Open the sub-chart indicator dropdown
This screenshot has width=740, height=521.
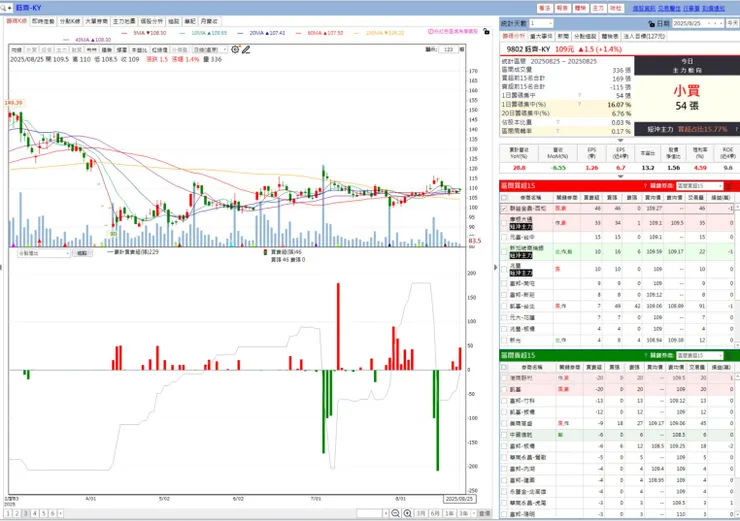tap(43, 253)
